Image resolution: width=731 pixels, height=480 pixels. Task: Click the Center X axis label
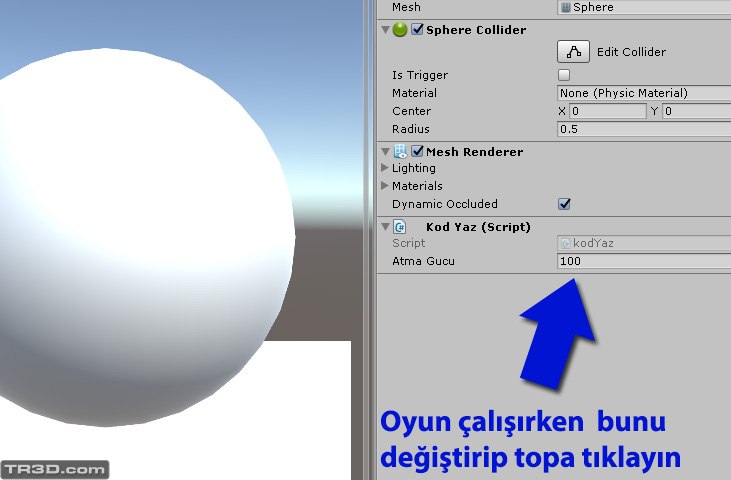click(562, 111)
